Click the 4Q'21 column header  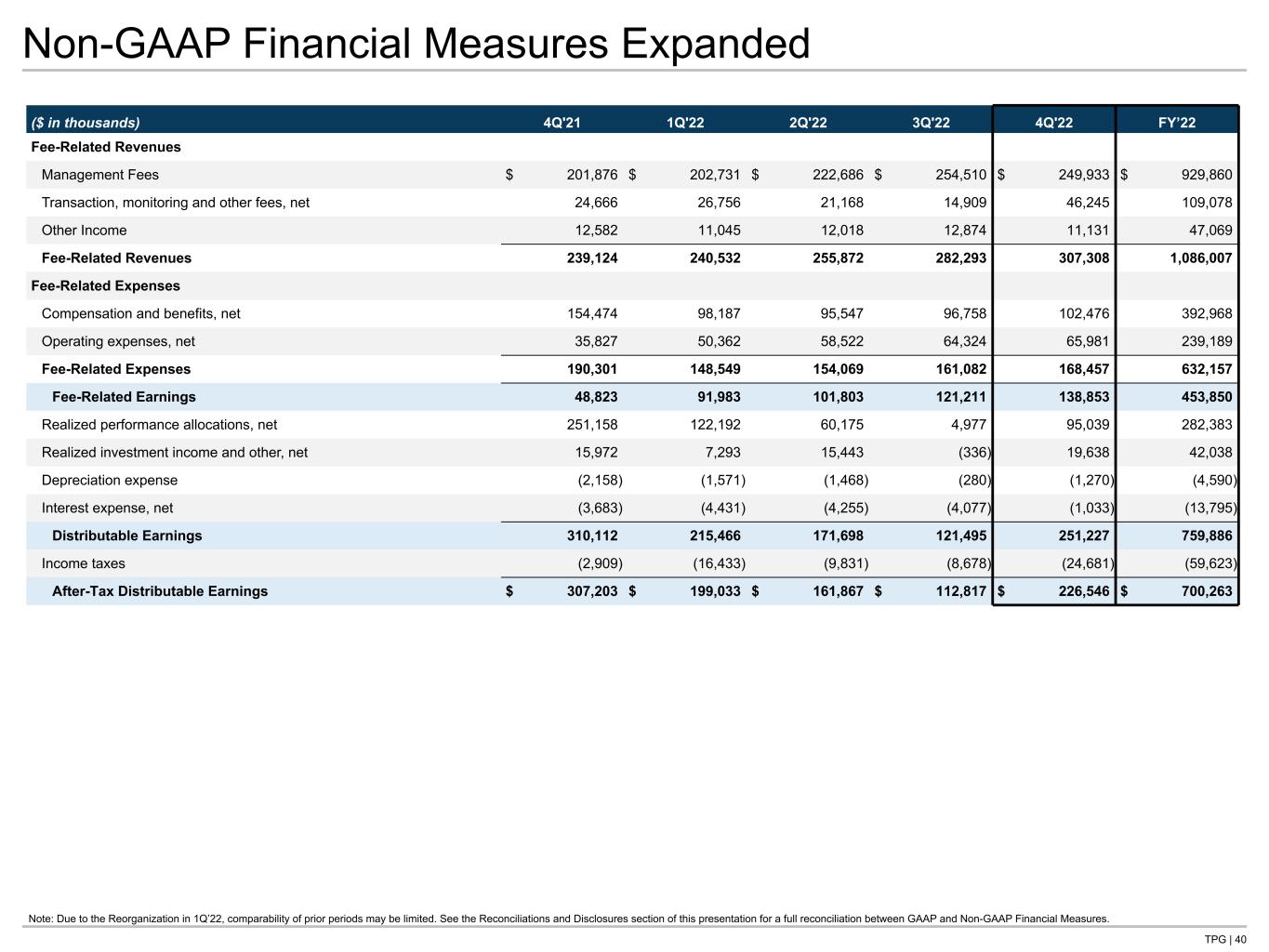pyautogui.click(x=562, y=123)
